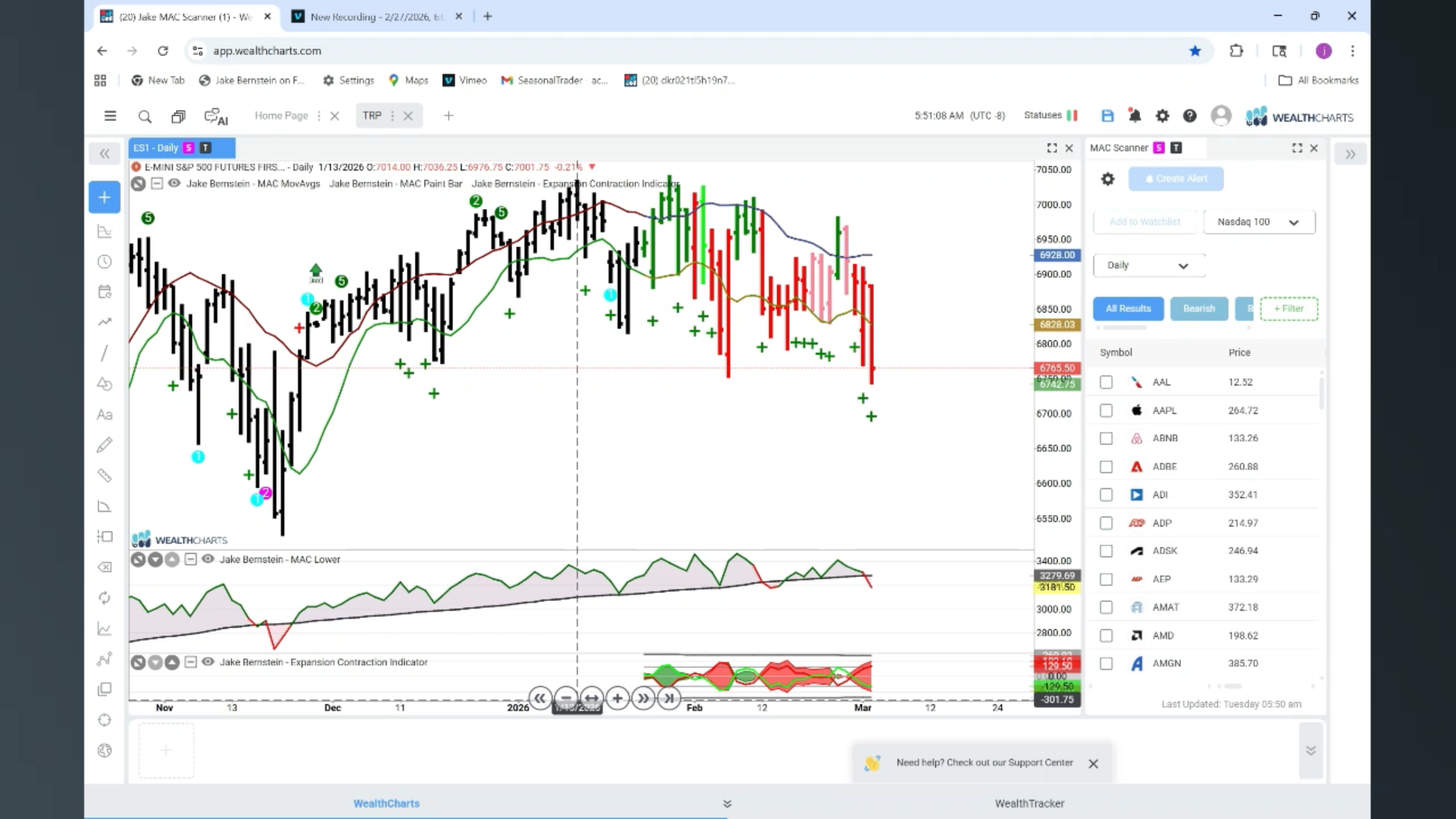Collapse left panel with double chevron
1456x819 pixels.
105,154
